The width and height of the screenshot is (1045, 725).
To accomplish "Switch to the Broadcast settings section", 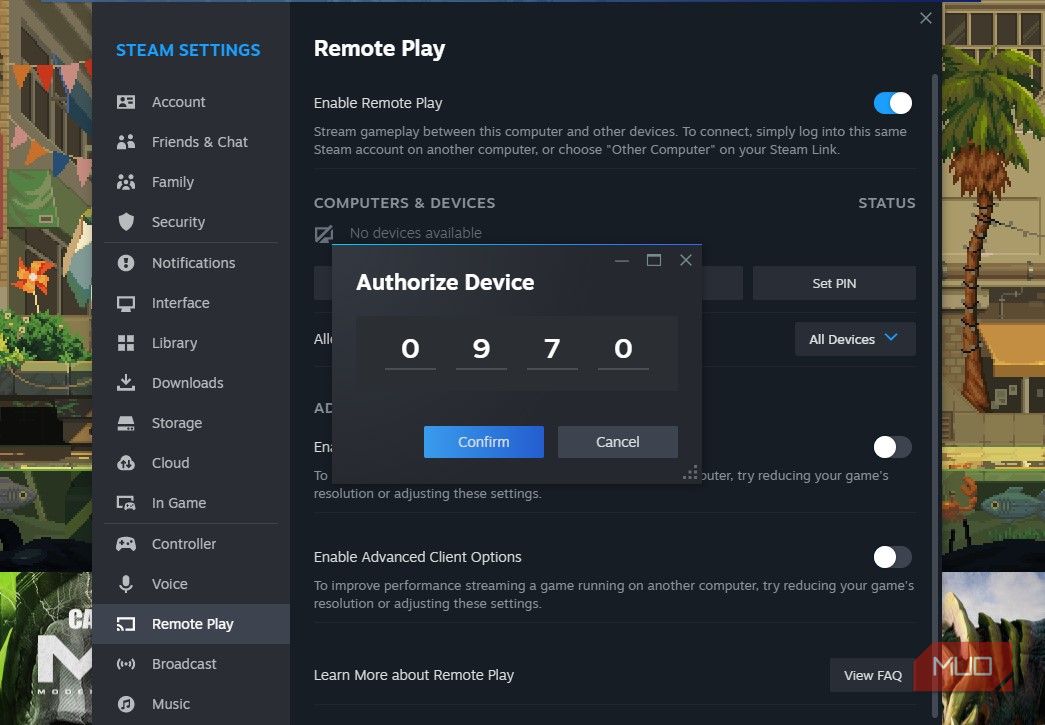I will tap(184, 663).
